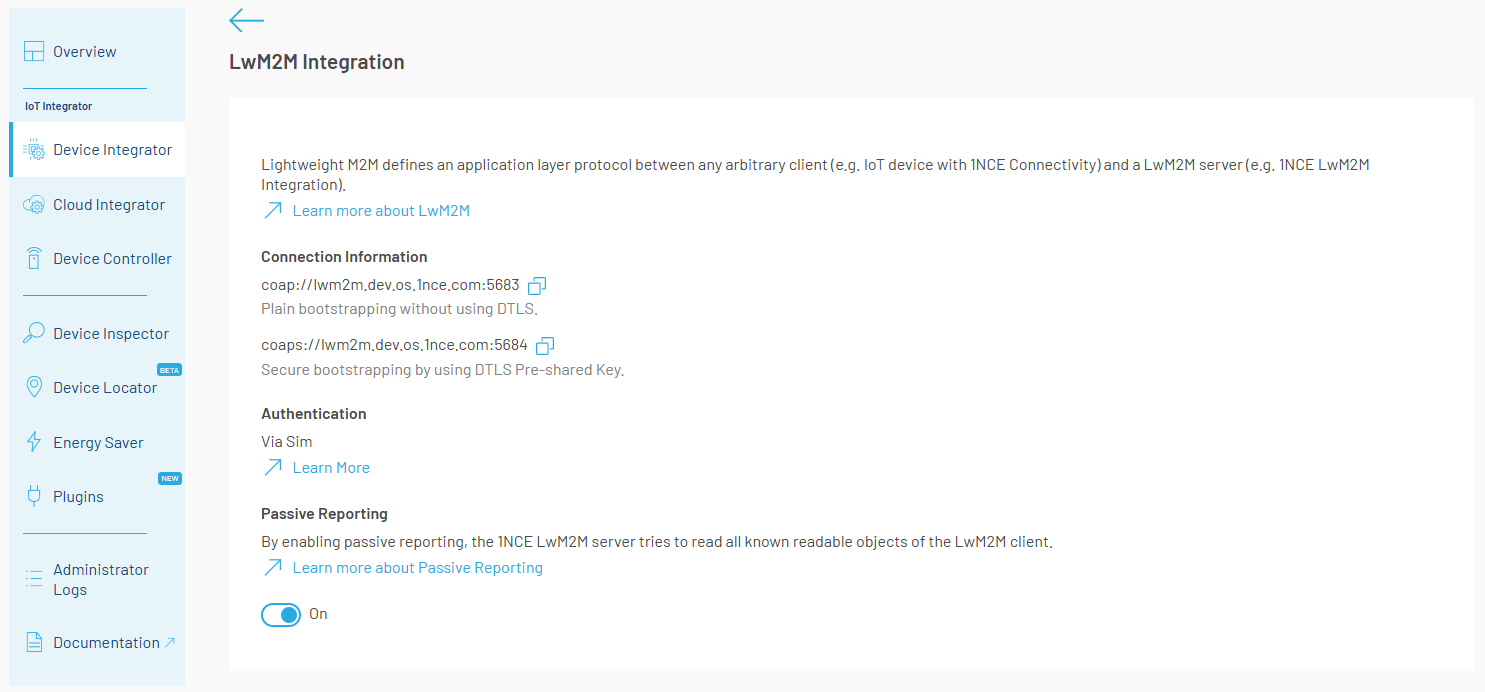Copy the coap bootstrap URL
This screenshot has height=692, width=1485.
click(537, 285)
